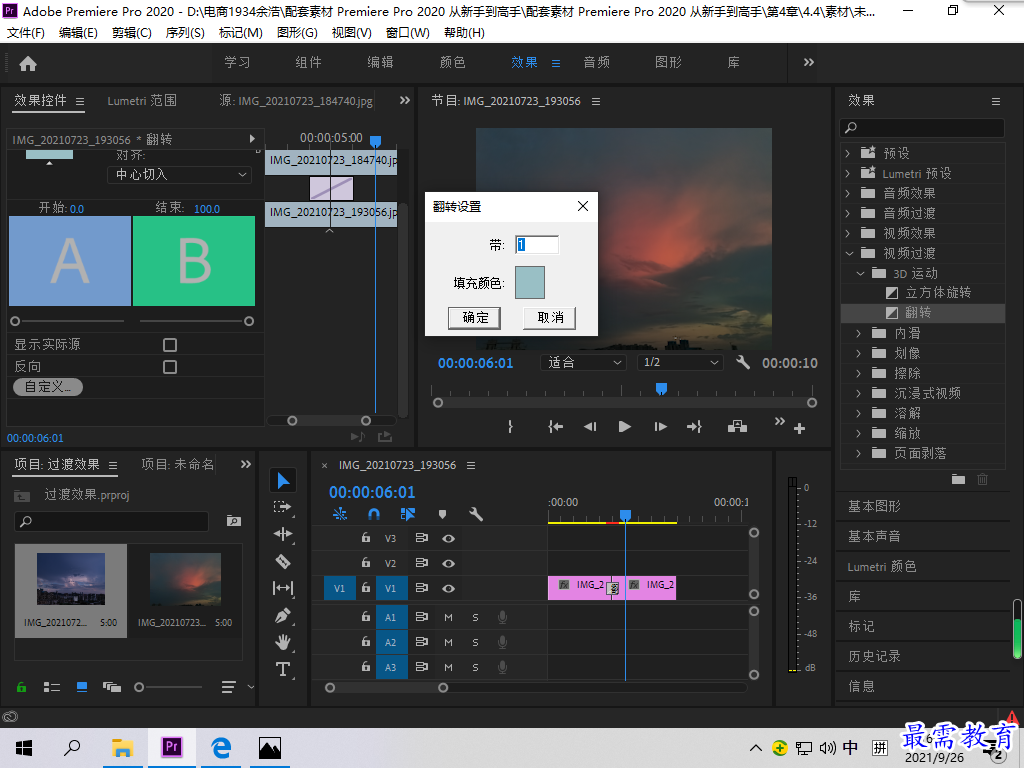1024x768 pixels.
Task: Toggle V1 track output eye
Action: 448,588
